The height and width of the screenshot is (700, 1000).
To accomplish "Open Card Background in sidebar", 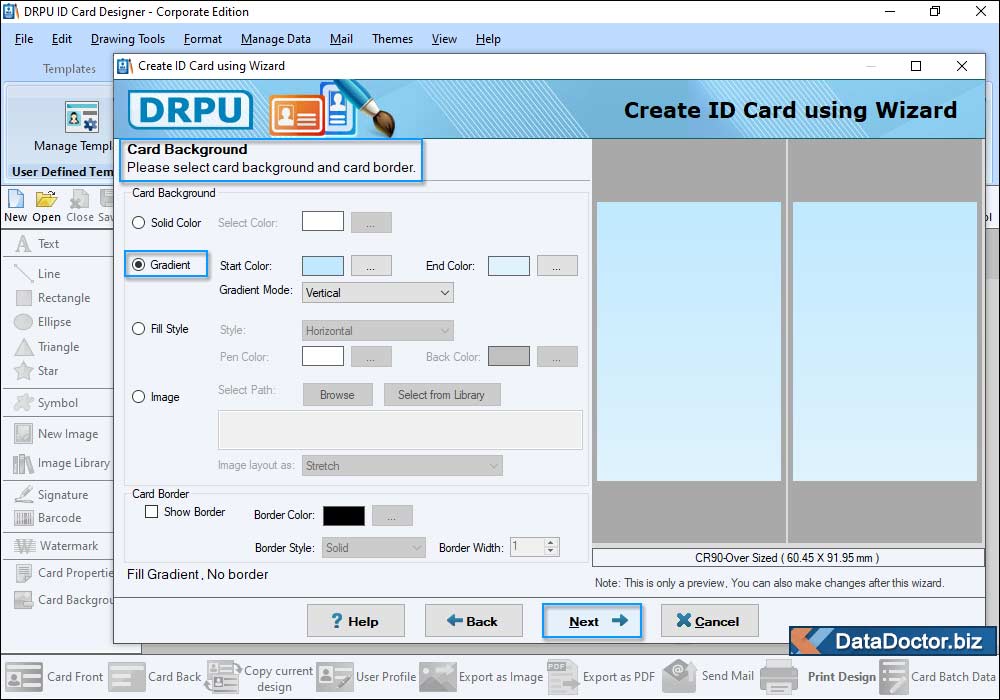I will pos(64,599).
